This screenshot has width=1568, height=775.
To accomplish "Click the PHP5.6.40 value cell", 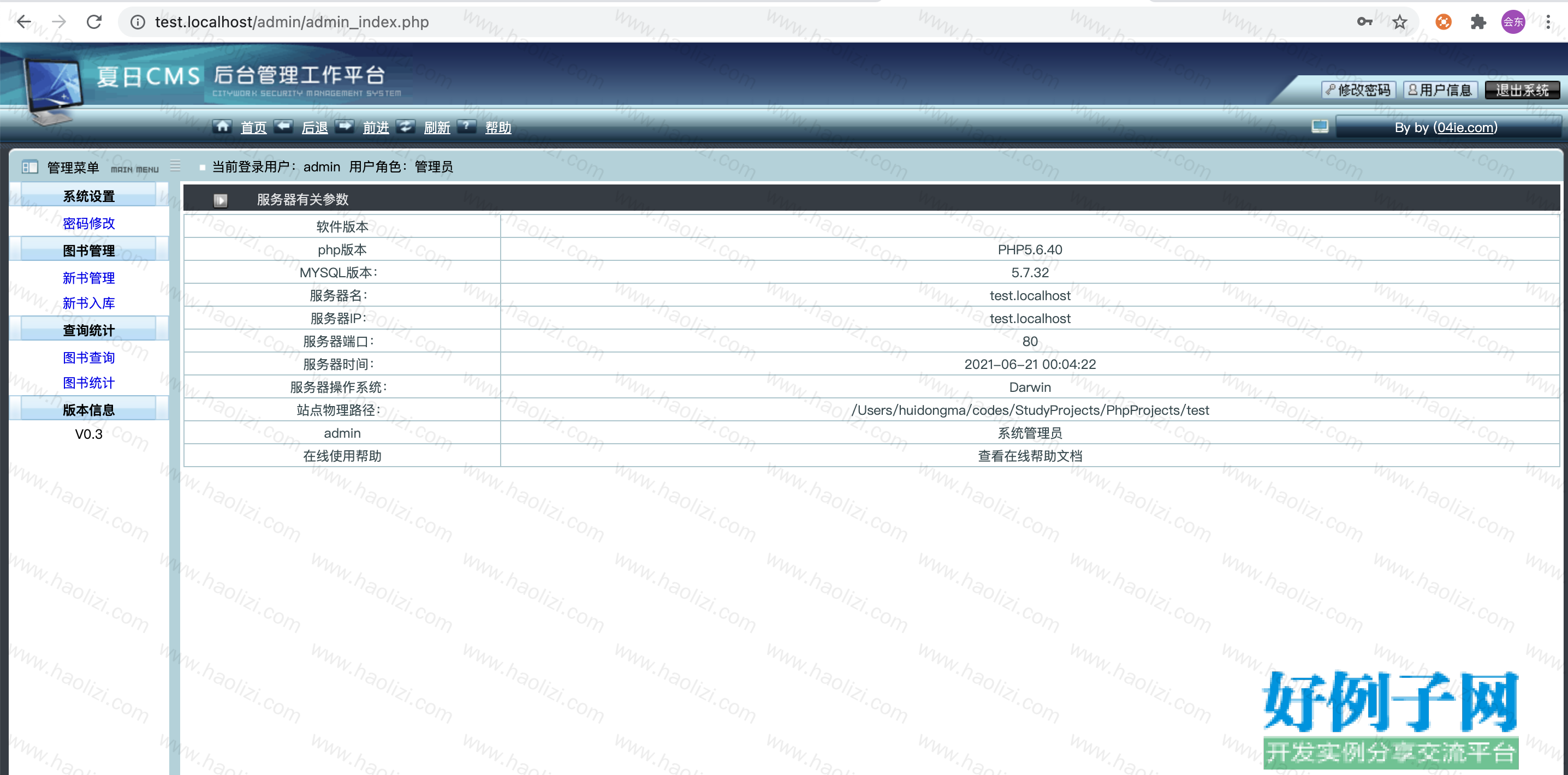I will click(x=1030, y=249).
